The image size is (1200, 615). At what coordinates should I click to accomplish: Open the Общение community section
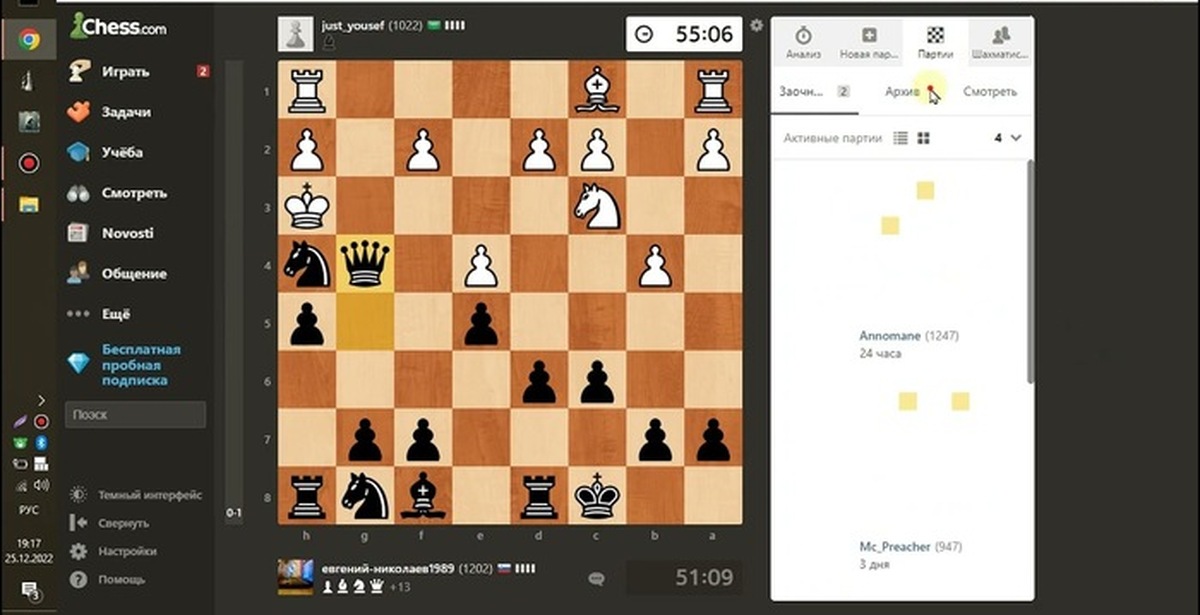tap(133, 273)
